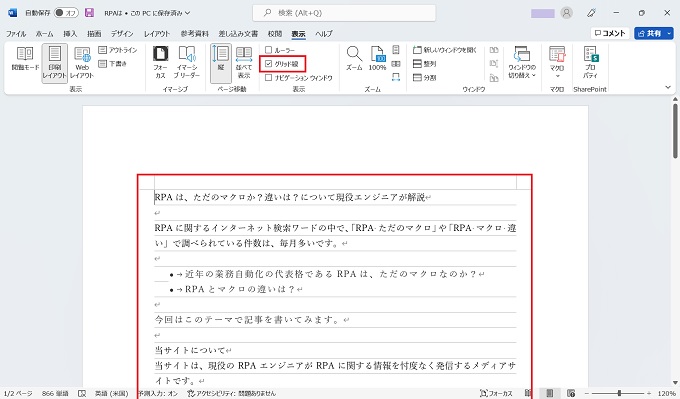Open ウィンドウの切り替え dropdown
Screen dimensions: 680x399
point(522,63)
